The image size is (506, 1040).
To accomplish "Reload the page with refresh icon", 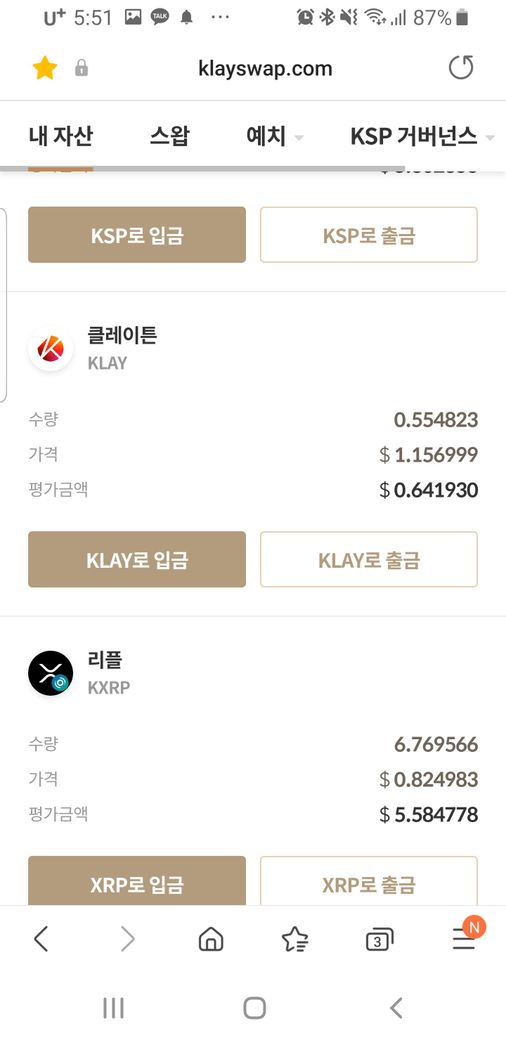I will pyautogui.click(x=461, y=68).
